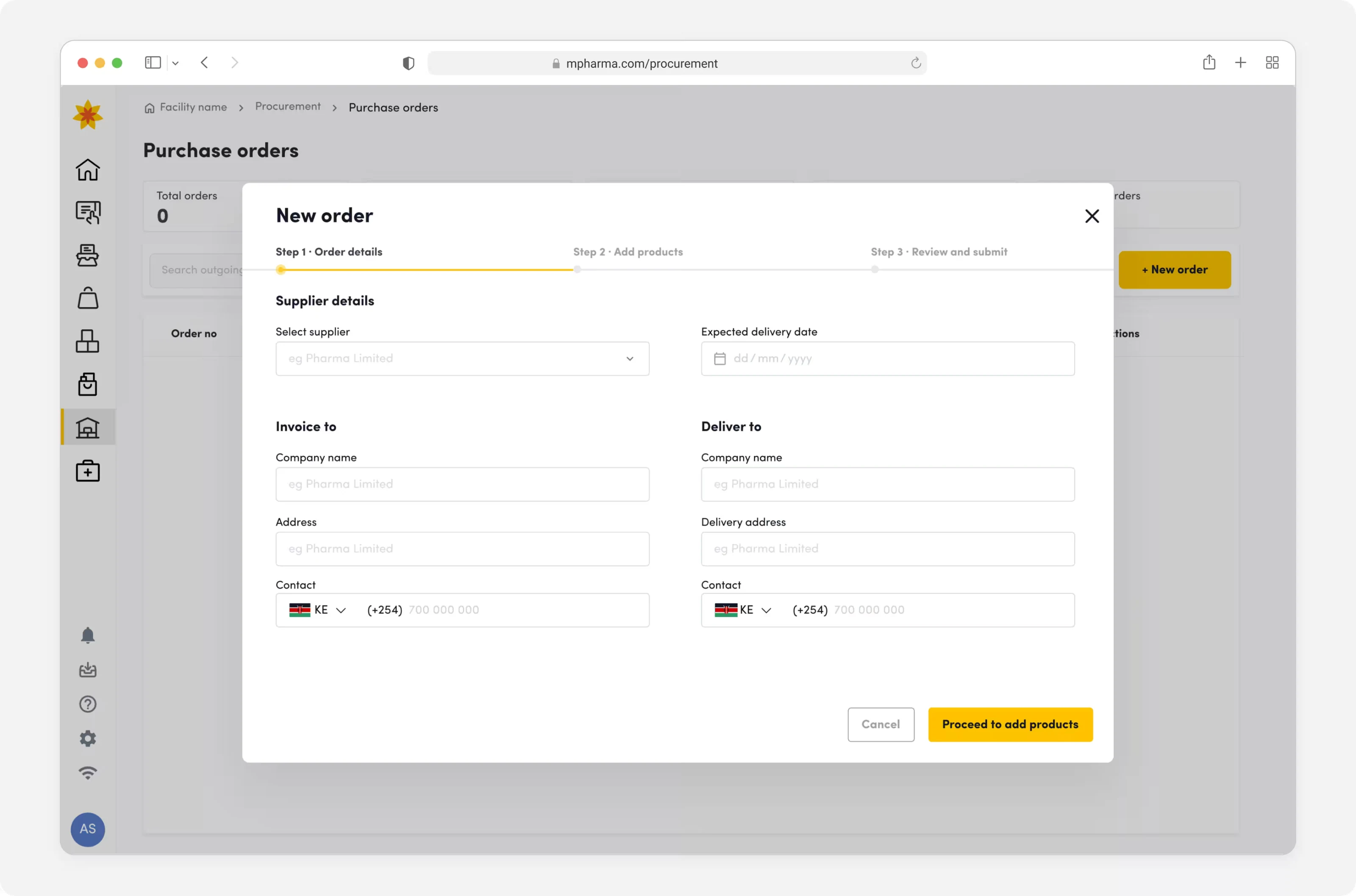Viewport: 1356px width, 896px height.
Task: Click the Expected delivery date field
Action: (x=887, y=358)
